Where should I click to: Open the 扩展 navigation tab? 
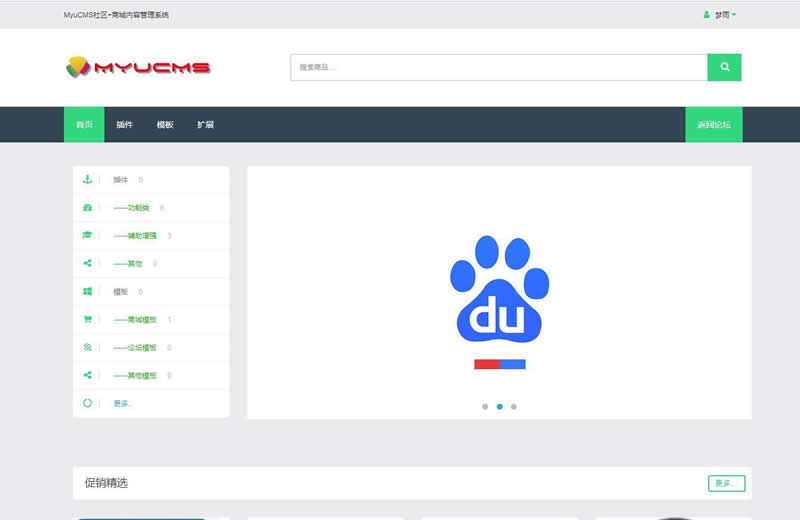coord(205,125)
